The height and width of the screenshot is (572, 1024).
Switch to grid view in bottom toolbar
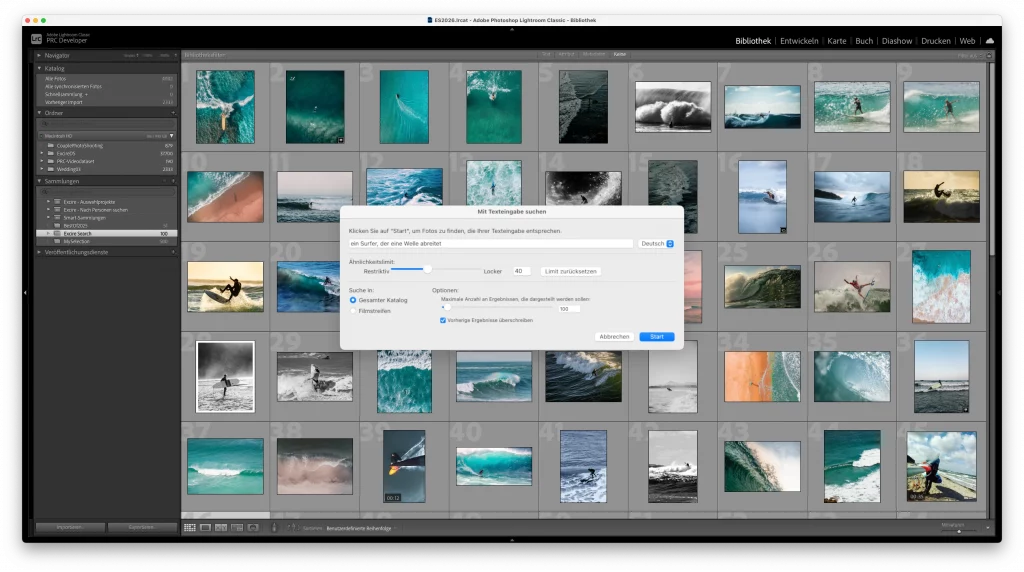[190, 527]
